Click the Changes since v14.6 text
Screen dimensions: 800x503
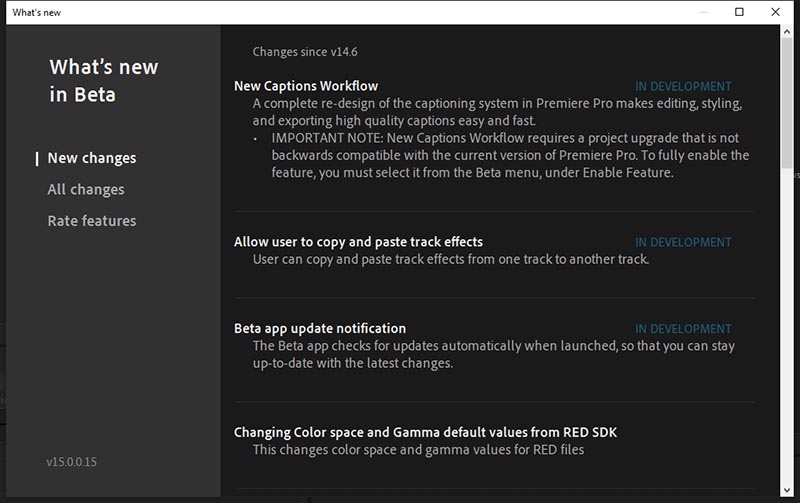(x=305, y=52)
